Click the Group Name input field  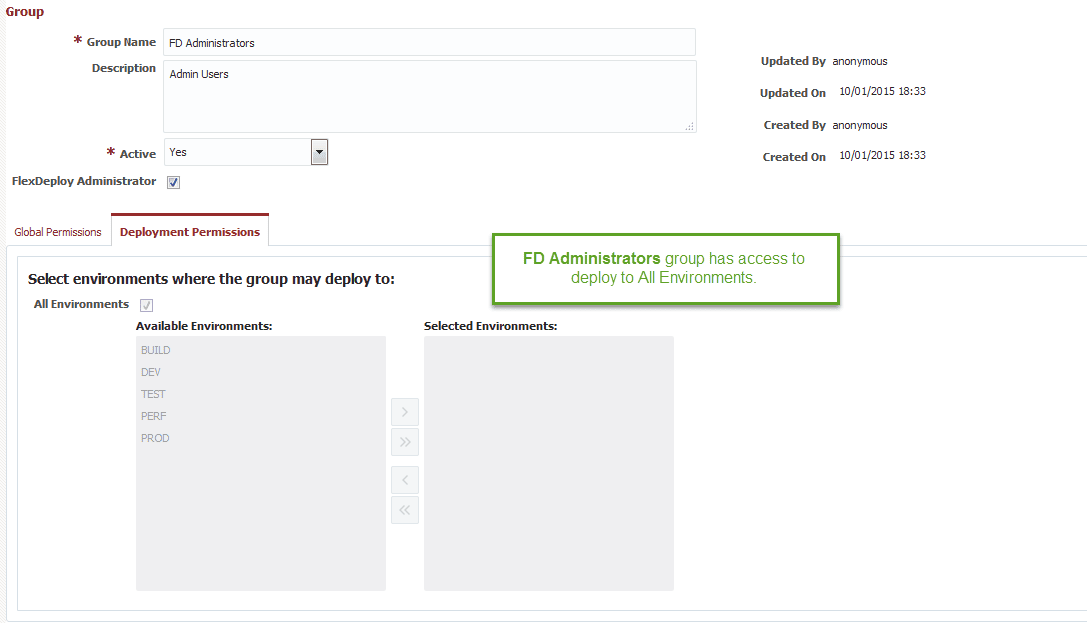[x=429, y=42]
